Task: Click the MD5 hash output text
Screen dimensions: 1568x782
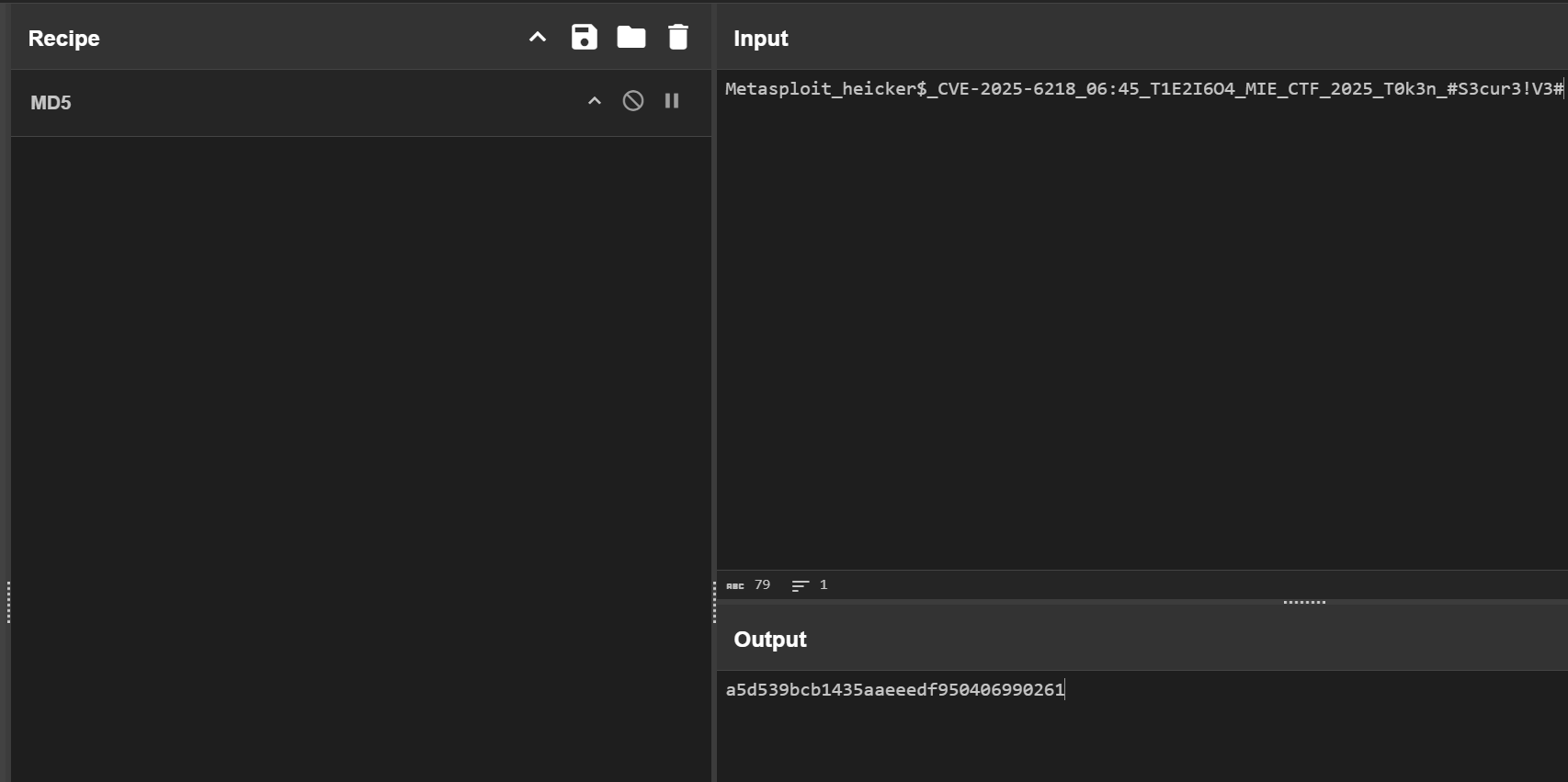Action: point(894,690)
